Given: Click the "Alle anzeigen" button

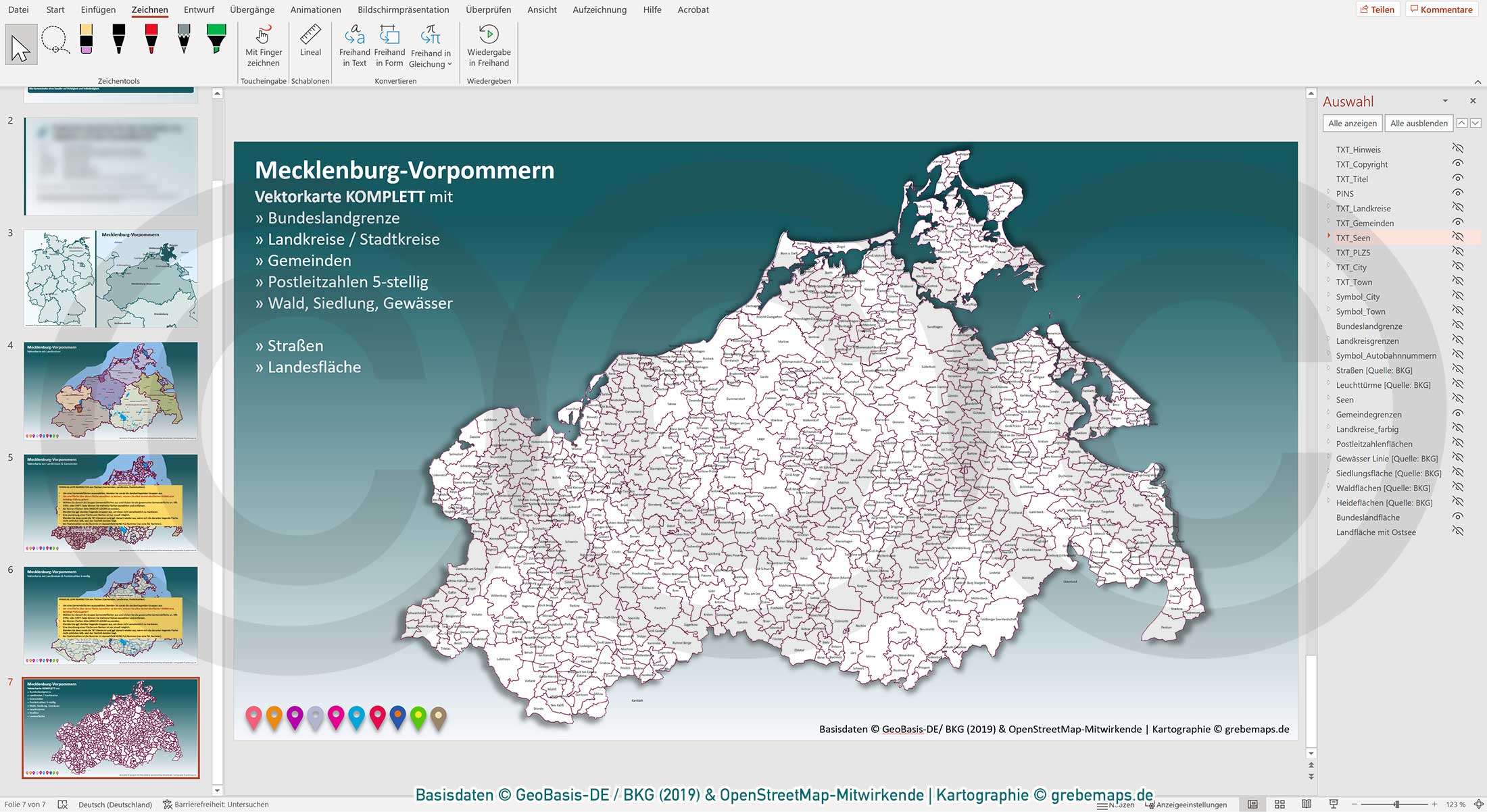Looking at the screenshot, I should 1352,123.
